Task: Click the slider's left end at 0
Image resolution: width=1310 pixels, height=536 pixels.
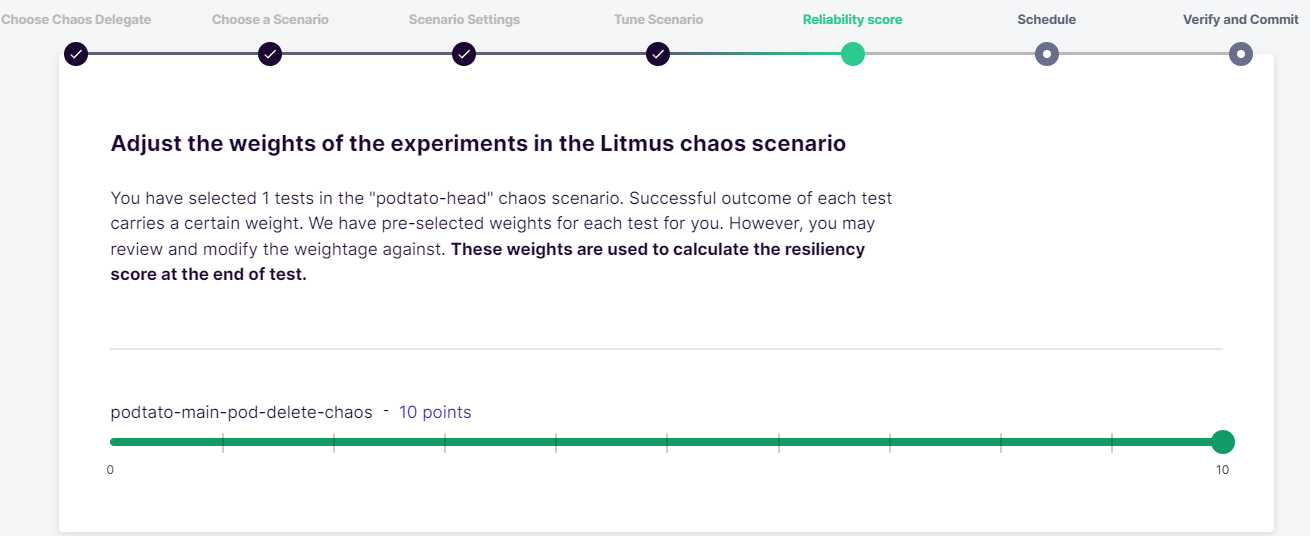Action: tap(111, 442)
